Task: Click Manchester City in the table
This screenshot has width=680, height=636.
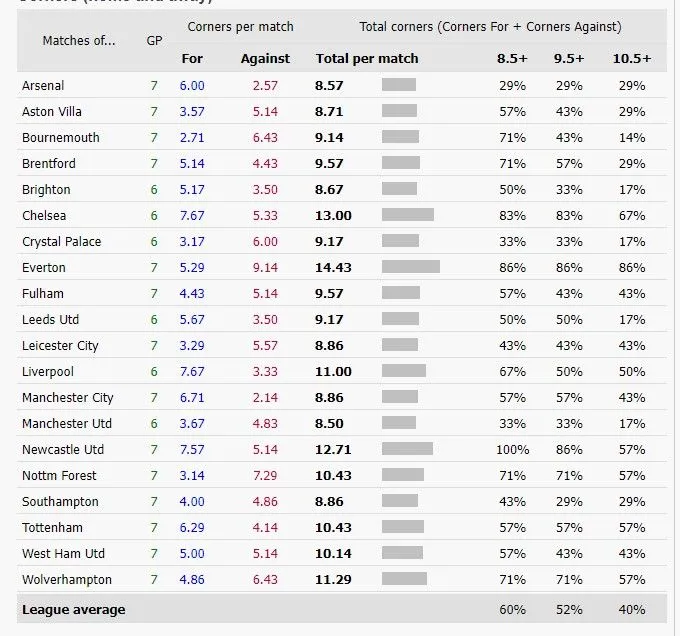Action: tap(68, 398)
